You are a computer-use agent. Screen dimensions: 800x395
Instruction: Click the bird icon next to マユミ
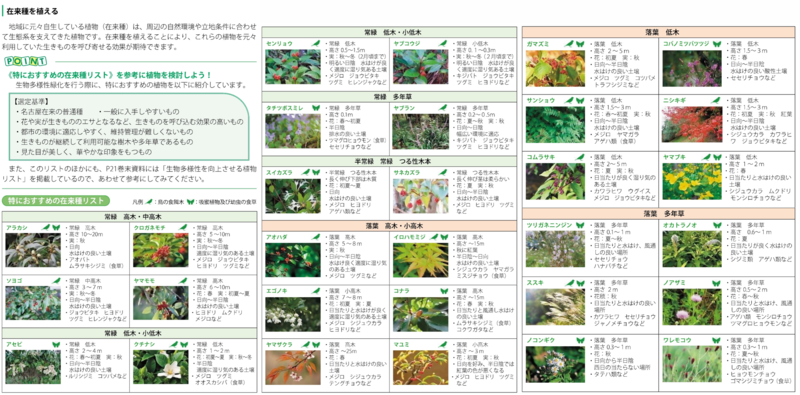(443, 344)
